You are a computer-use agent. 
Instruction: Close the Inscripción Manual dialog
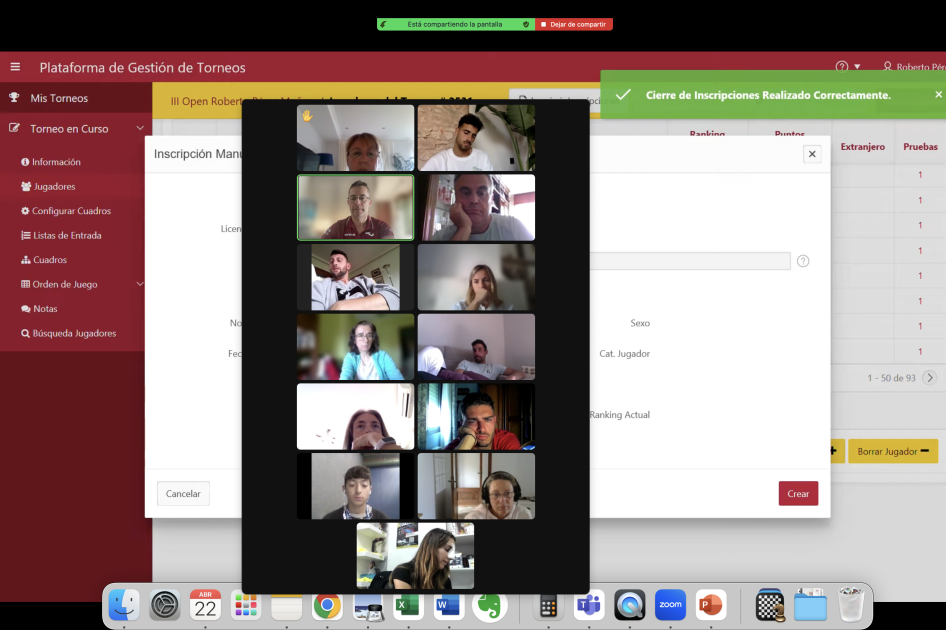click(x=812, y=154)
